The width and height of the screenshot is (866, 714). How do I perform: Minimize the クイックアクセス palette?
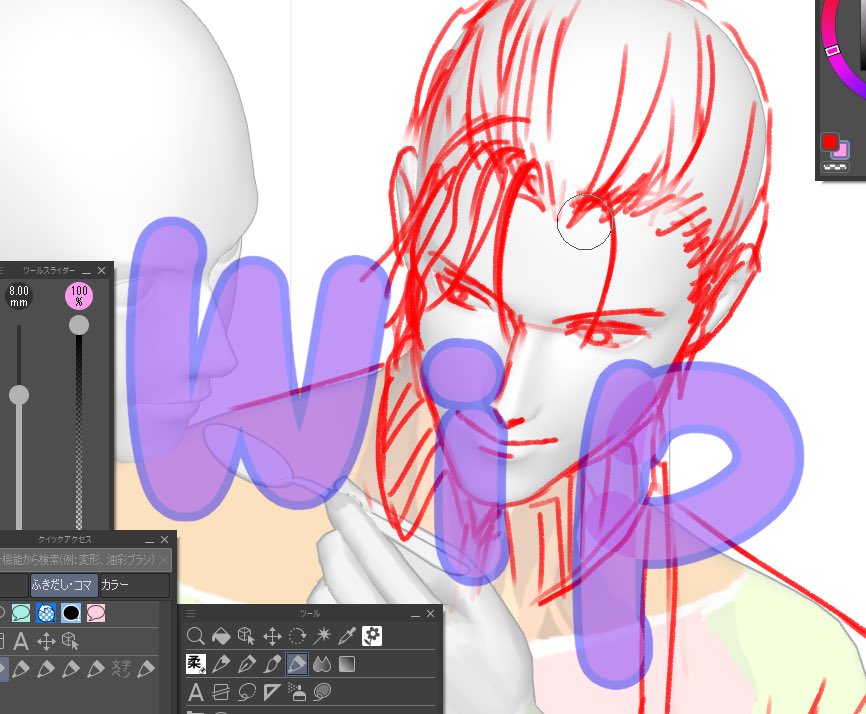(x=150, y=540)
